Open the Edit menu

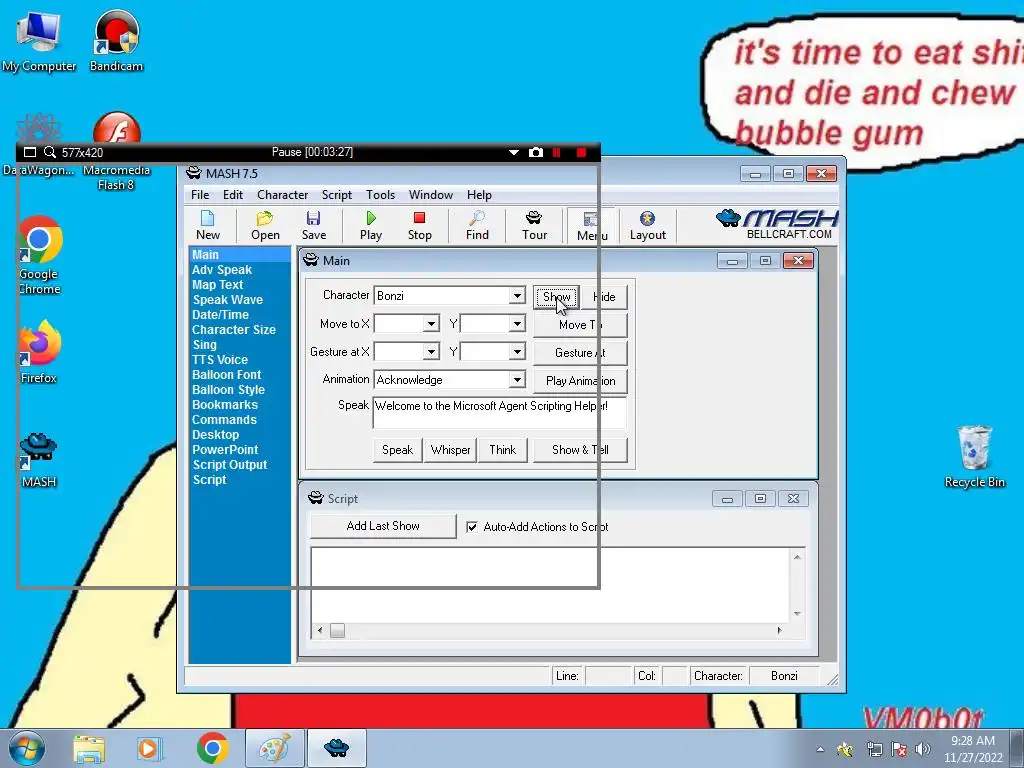232,195
